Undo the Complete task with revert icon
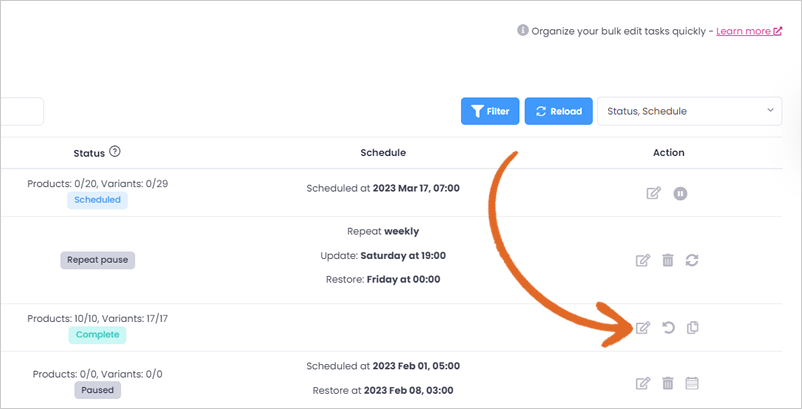802x409 pixels. [668, 328]
